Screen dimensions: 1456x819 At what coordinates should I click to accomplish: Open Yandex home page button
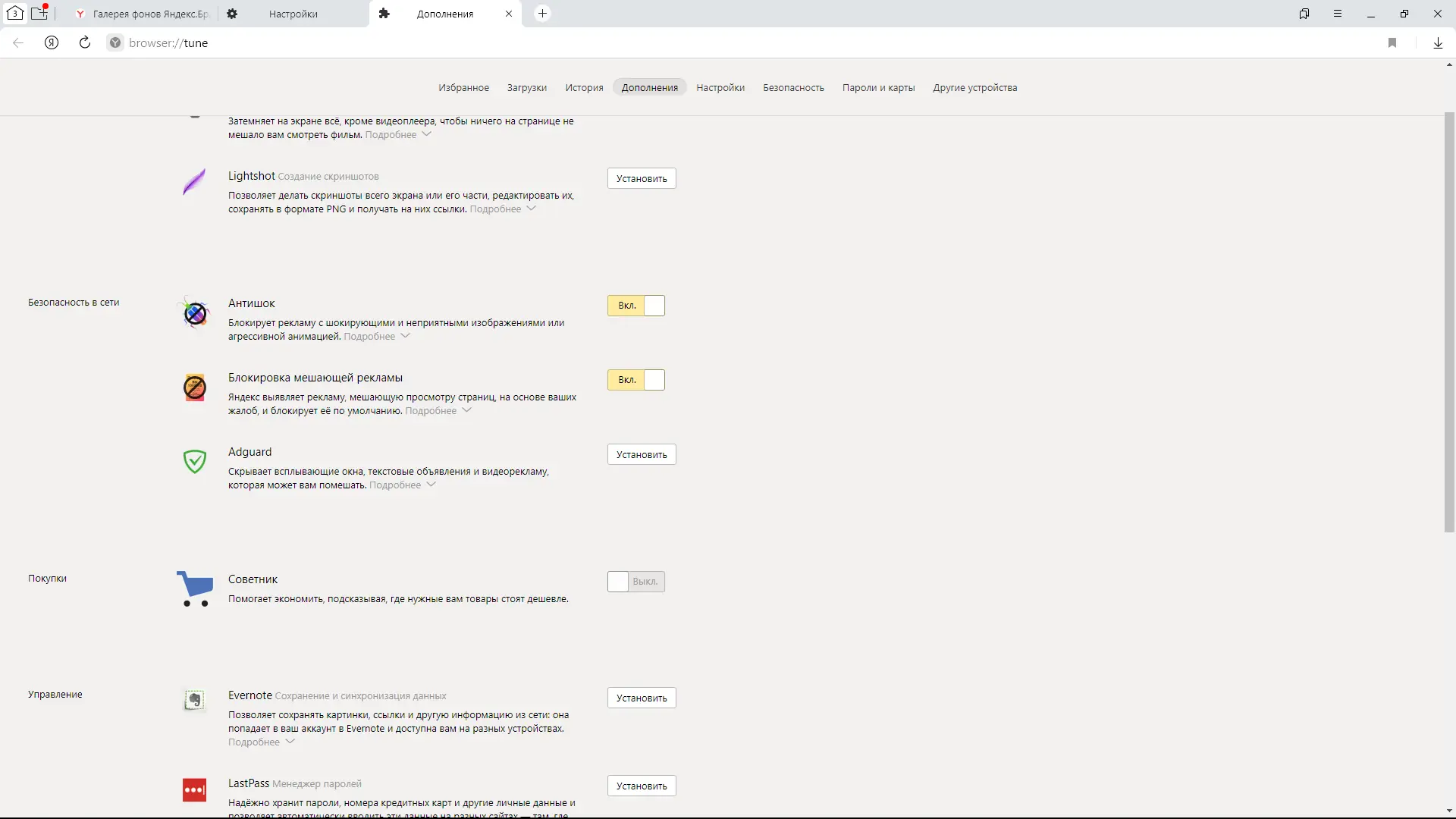52,42
